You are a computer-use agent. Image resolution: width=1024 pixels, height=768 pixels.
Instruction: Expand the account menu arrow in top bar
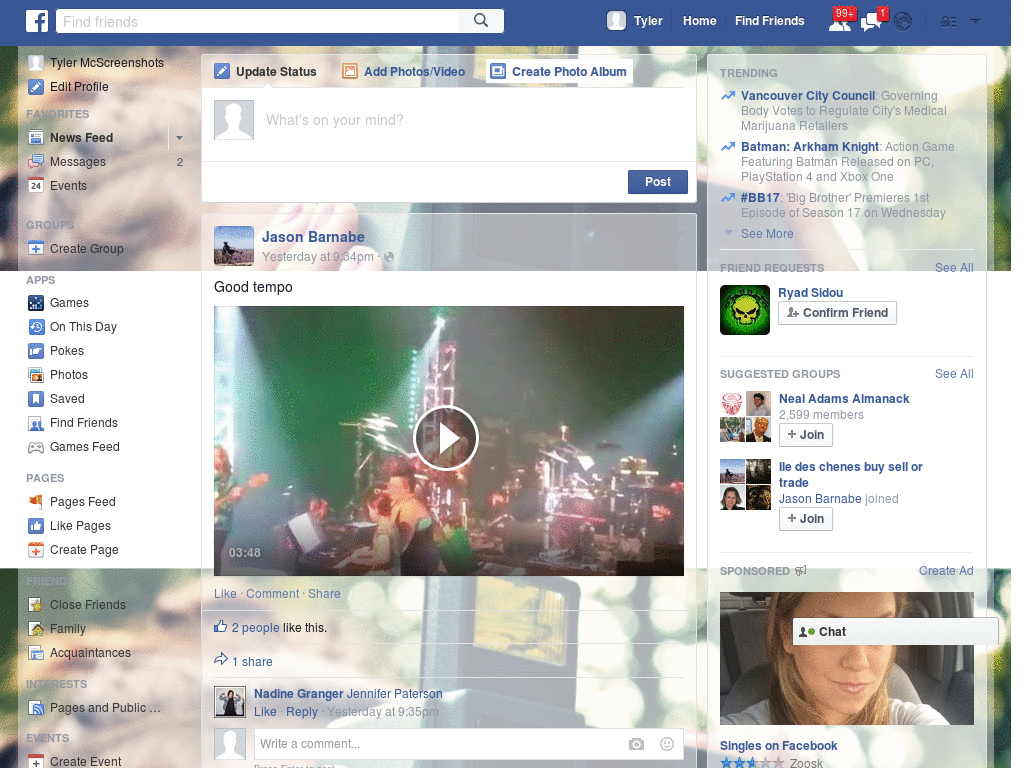(975, 22)
